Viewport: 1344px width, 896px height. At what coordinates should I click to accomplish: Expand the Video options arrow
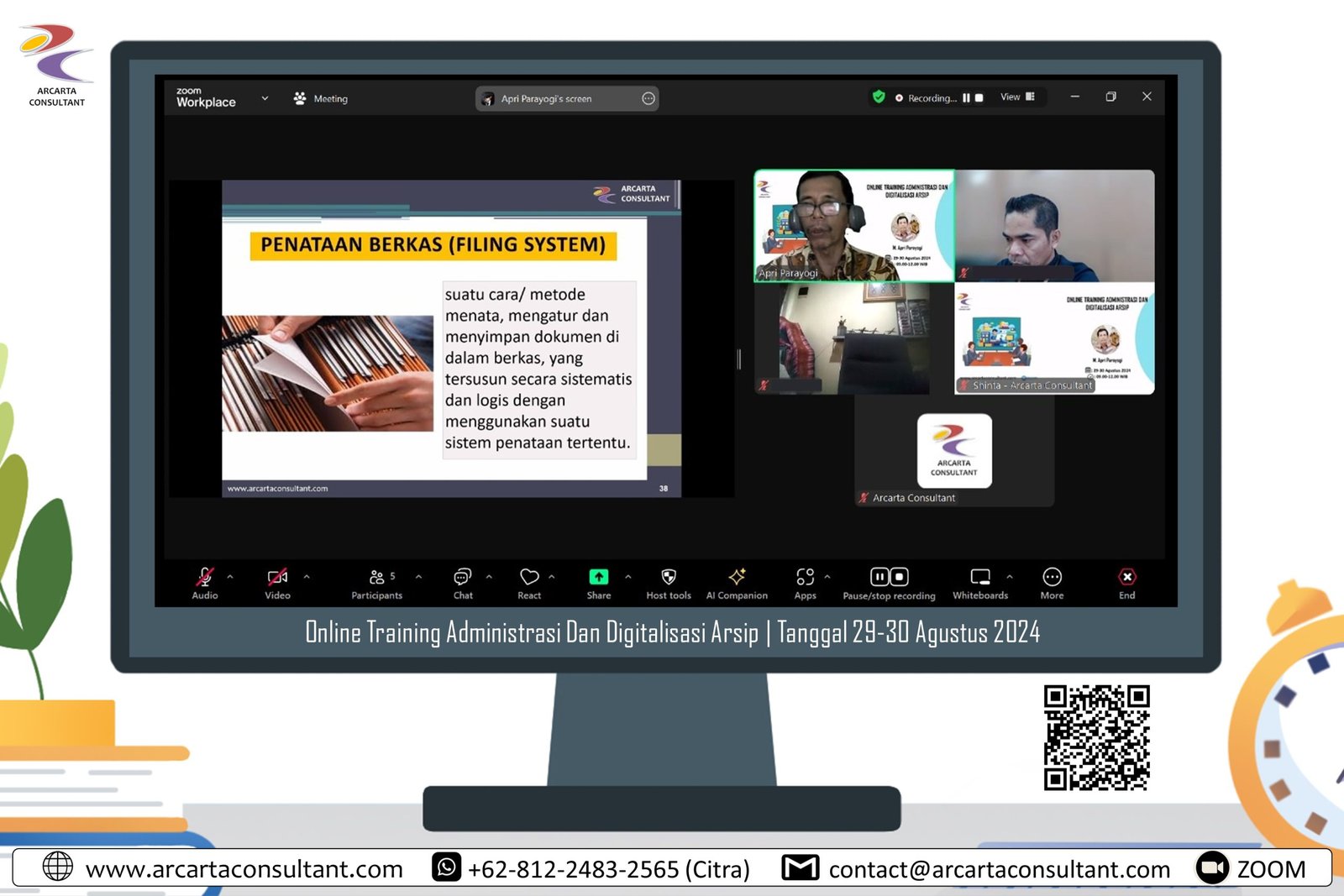click(x=307, y=577)
